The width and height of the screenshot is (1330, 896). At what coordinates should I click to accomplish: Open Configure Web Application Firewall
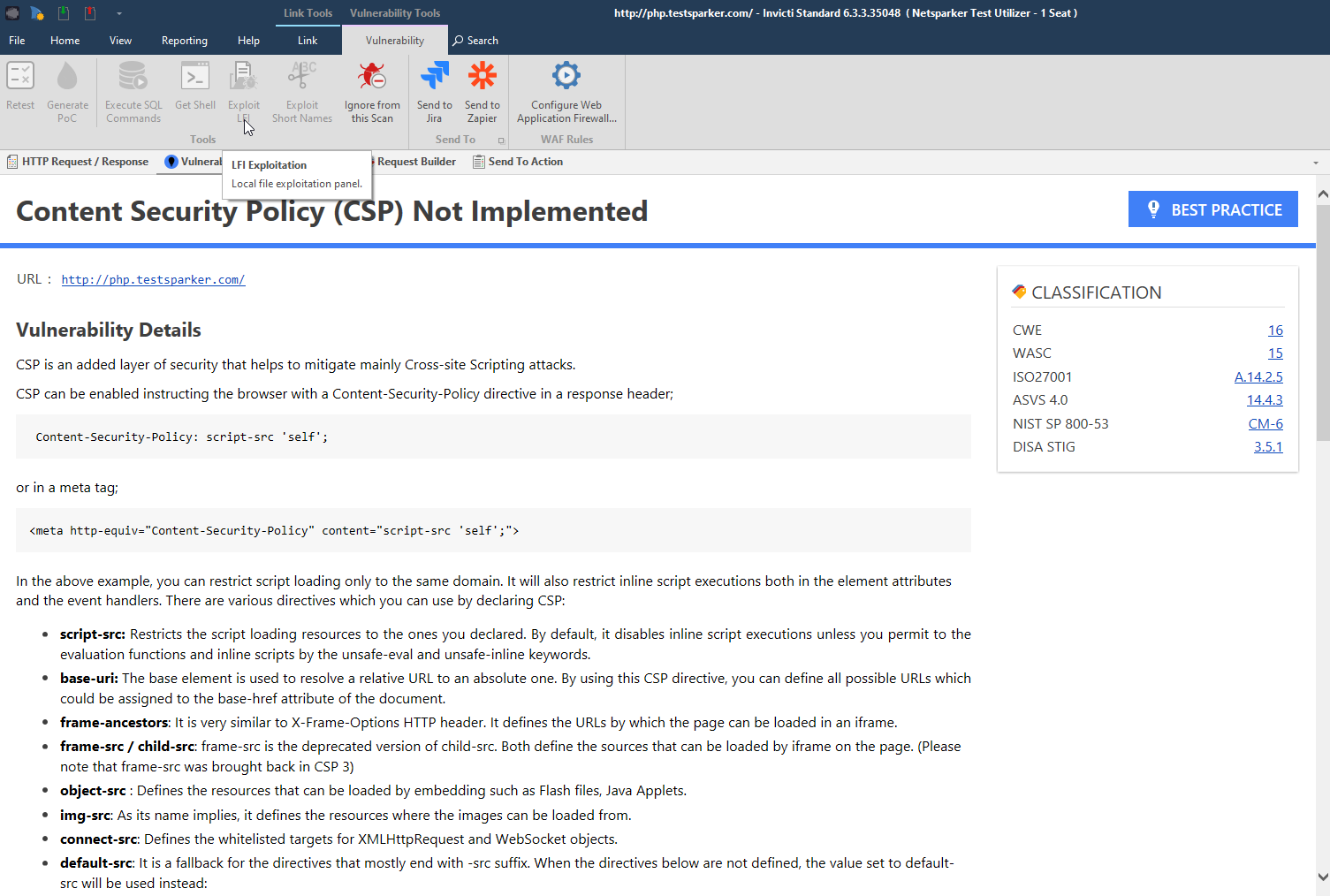(x=566, y=92)
